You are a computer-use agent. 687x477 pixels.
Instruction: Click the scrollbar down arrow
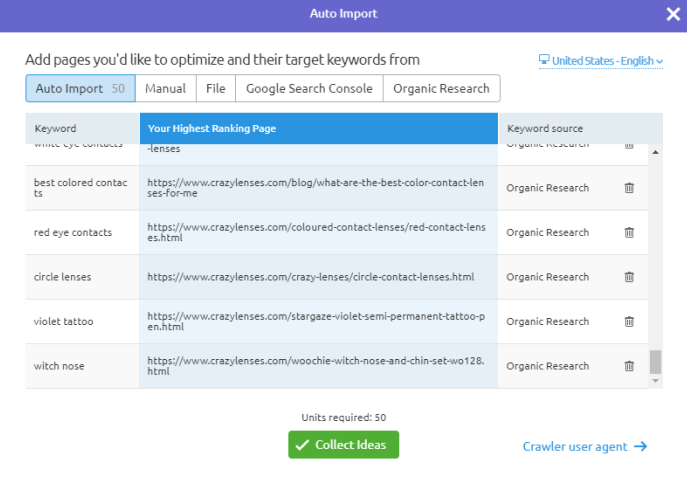[656, 381]
